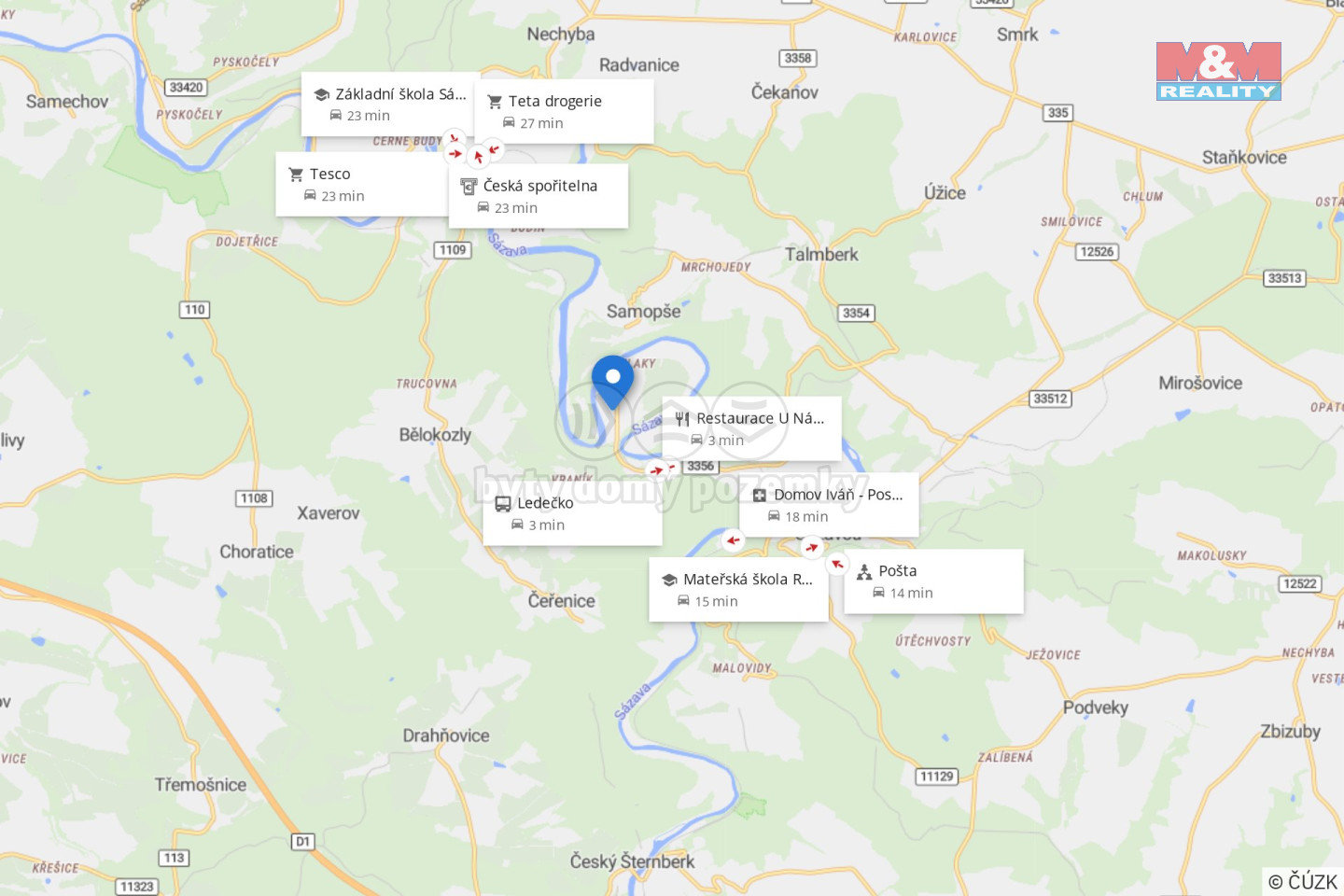
Task: Click the Český Šternberk town label
Action: click(x=632, y=861)
